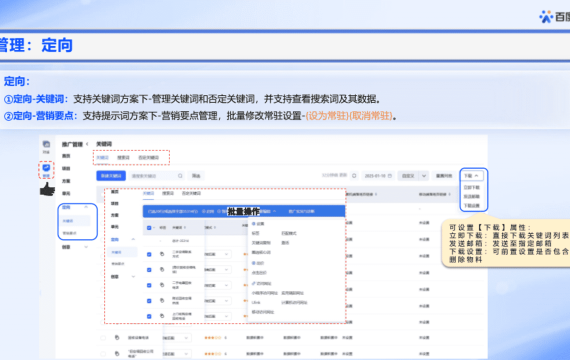Choose 发送邮箱 from the download menu
This screenshot has width=570, height=360.
(472, 197)
